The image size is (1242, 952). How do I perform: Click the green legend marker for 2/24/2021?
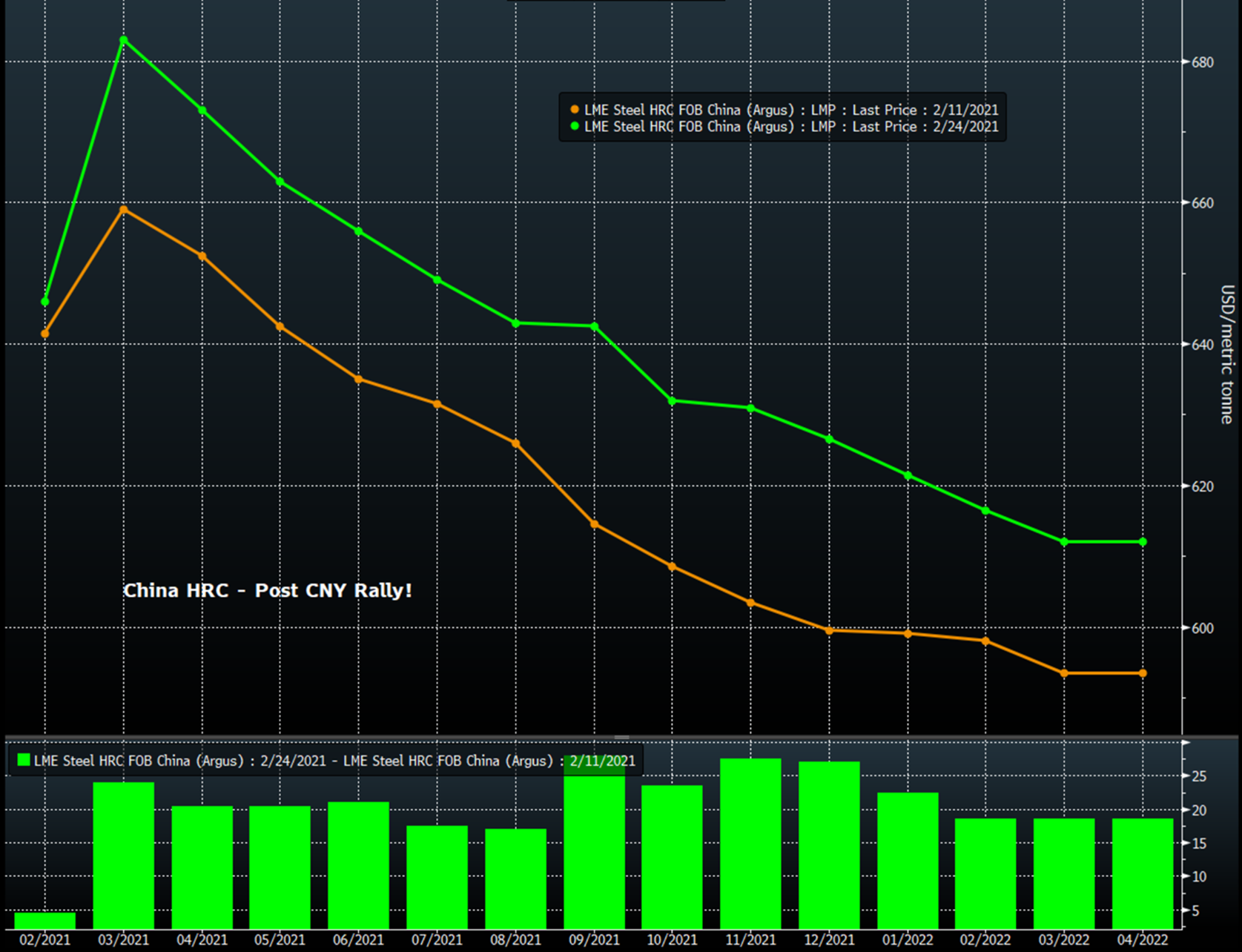[x=575, y=127]
